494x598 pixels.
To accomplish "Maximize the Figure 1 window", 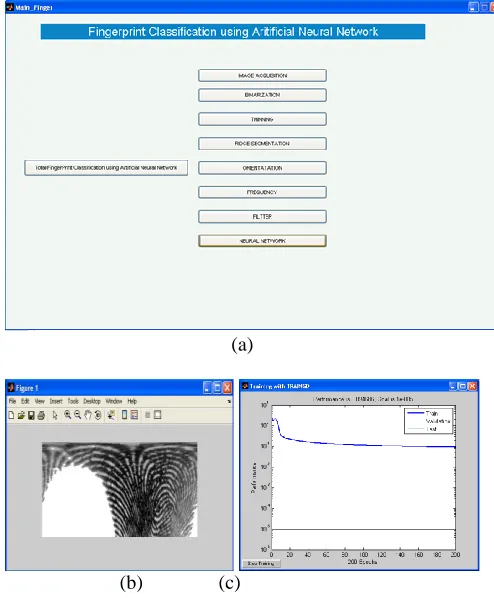I will pyautogui.click(x=217, y=388).
